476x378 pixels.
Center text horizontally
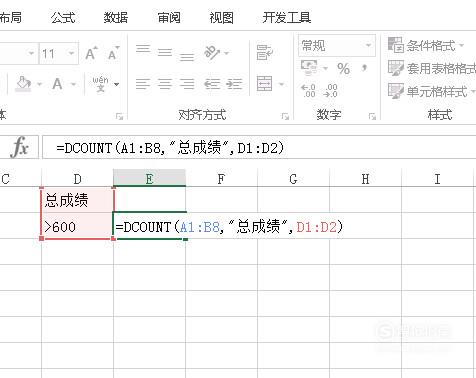165,84
